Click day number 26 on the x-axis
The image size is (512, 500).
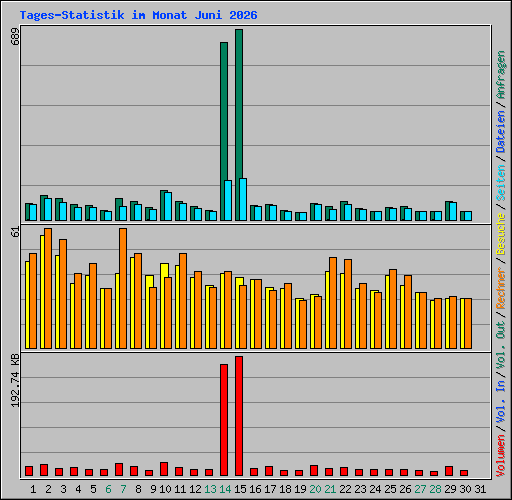coord(405,489)
